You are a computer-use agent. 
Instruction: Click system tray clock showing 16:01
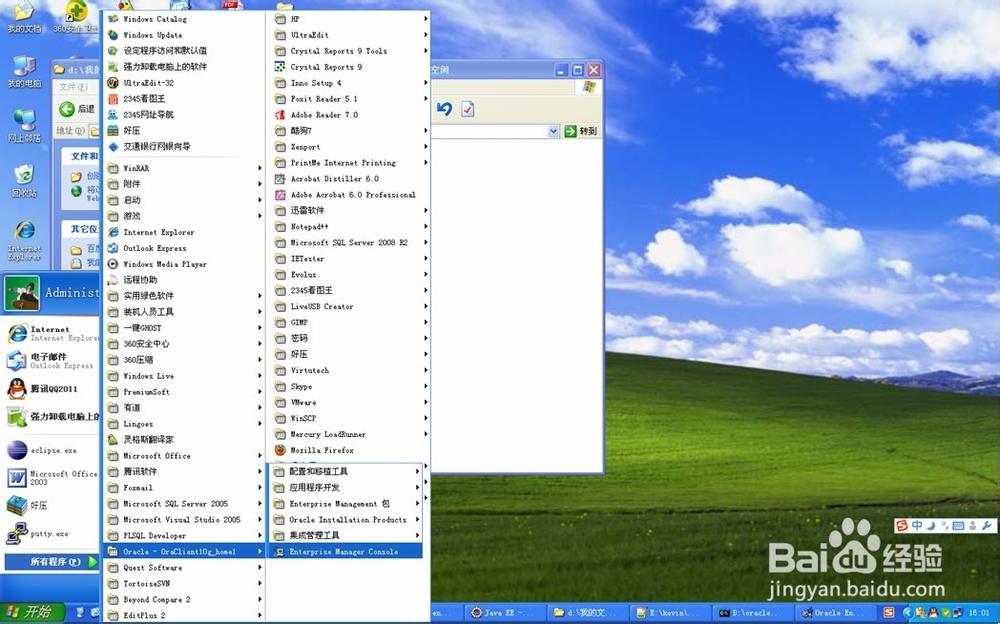tap(980, 613)
